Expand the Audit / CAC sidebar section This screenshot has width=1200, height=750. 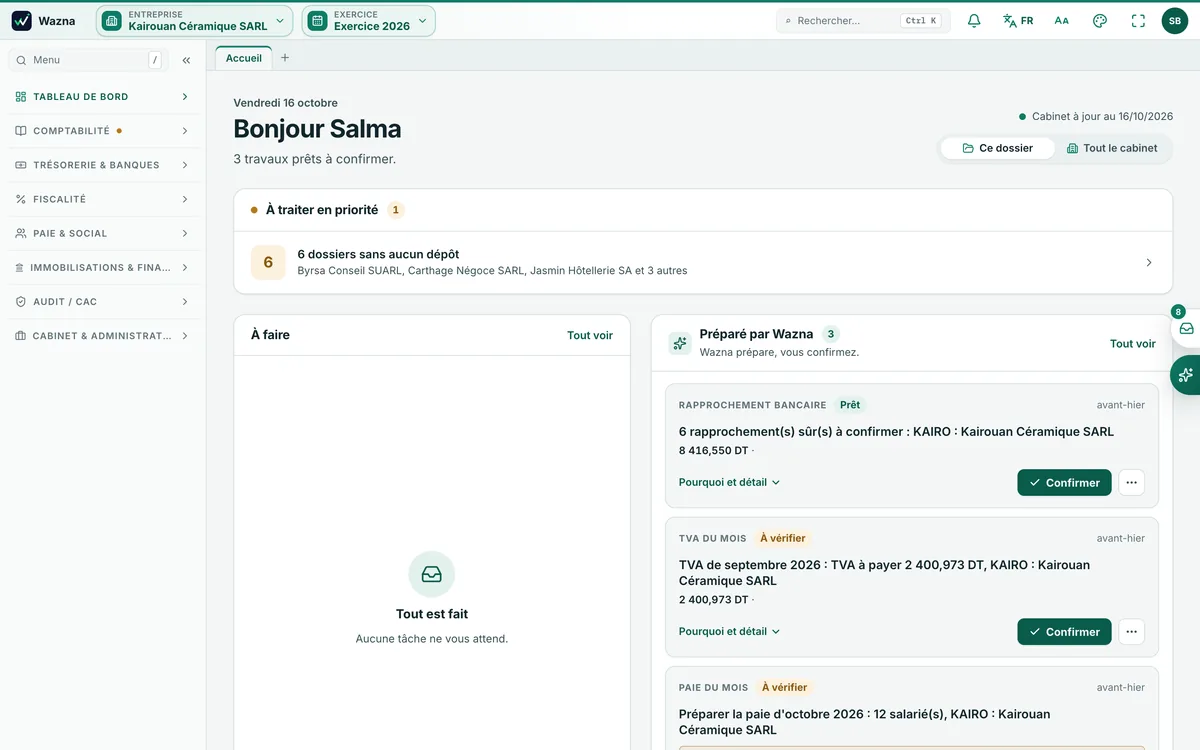[103, 302]
